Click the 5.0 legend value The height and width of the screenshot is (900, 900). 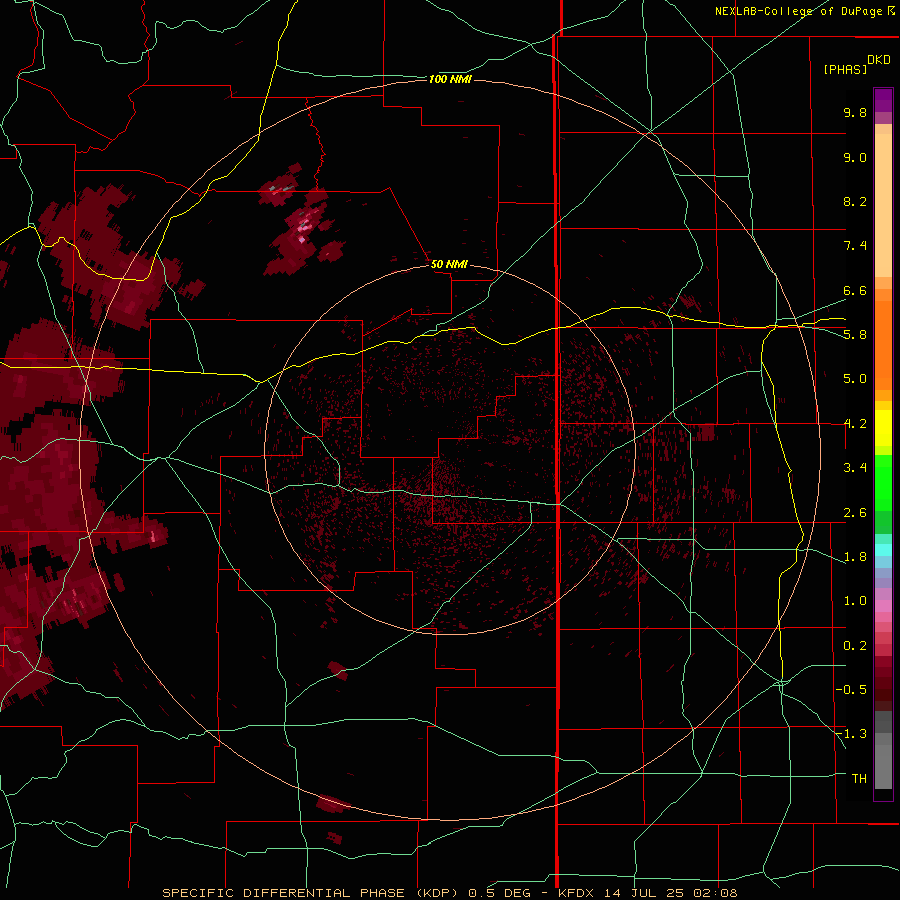855,379
